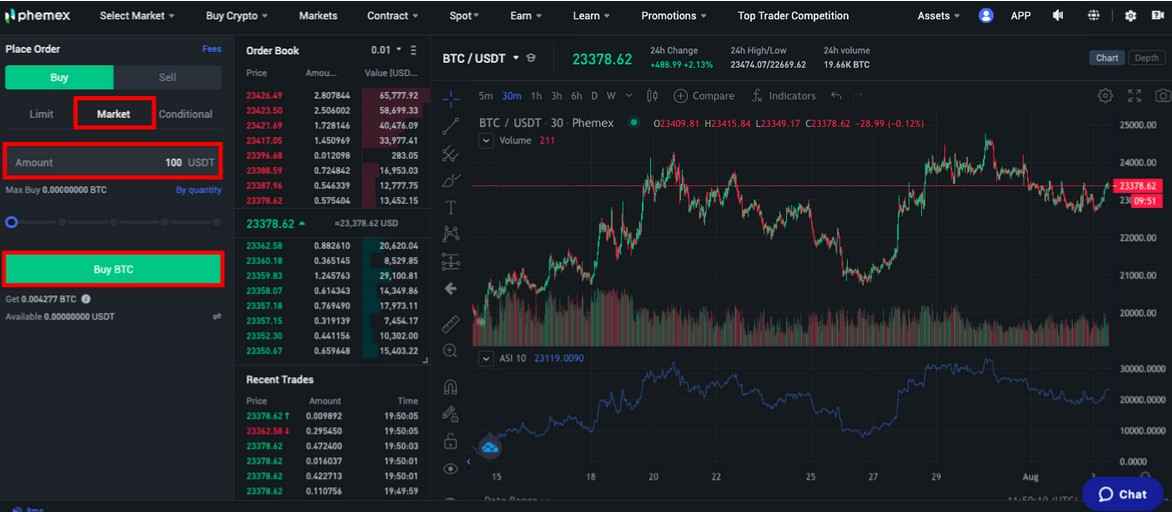Viewport: 1172px width, 512px height.
Task: Choose the pitchfork/Gann drawing tool
Action: click(x=451, y=153)
